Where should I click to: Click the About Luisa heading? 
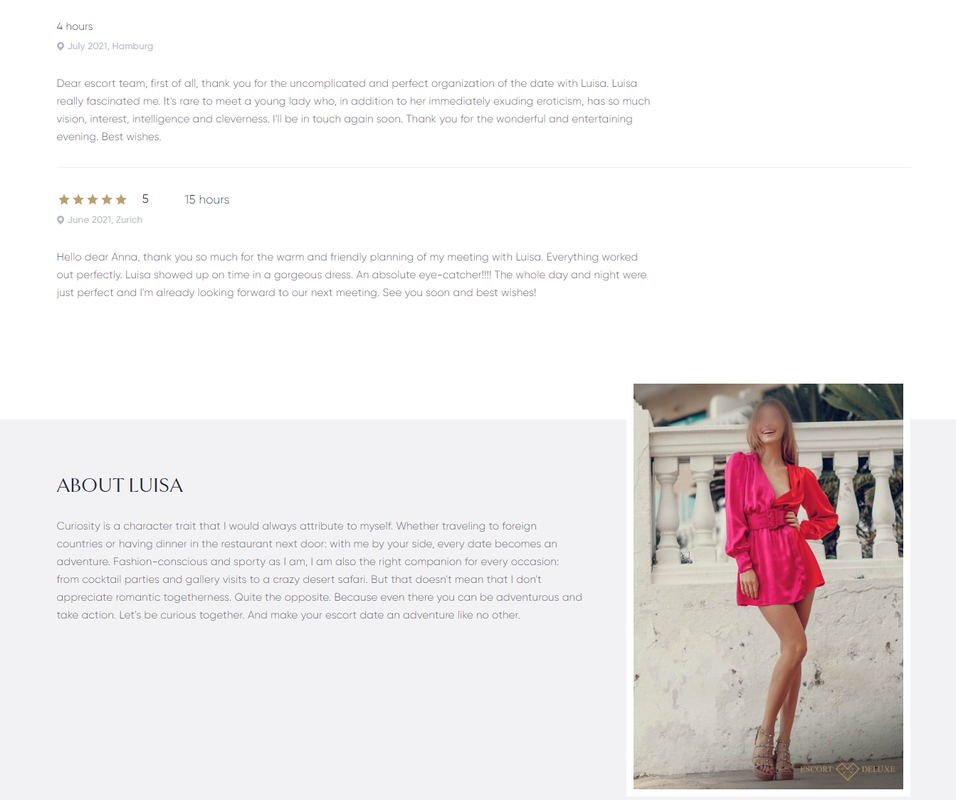[x=120, y=485]
